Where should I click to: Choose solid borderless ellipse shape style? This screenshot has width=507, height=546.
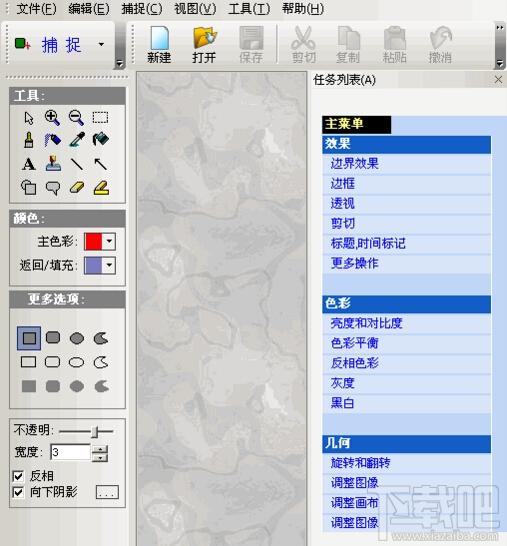[x=77, y=386]
